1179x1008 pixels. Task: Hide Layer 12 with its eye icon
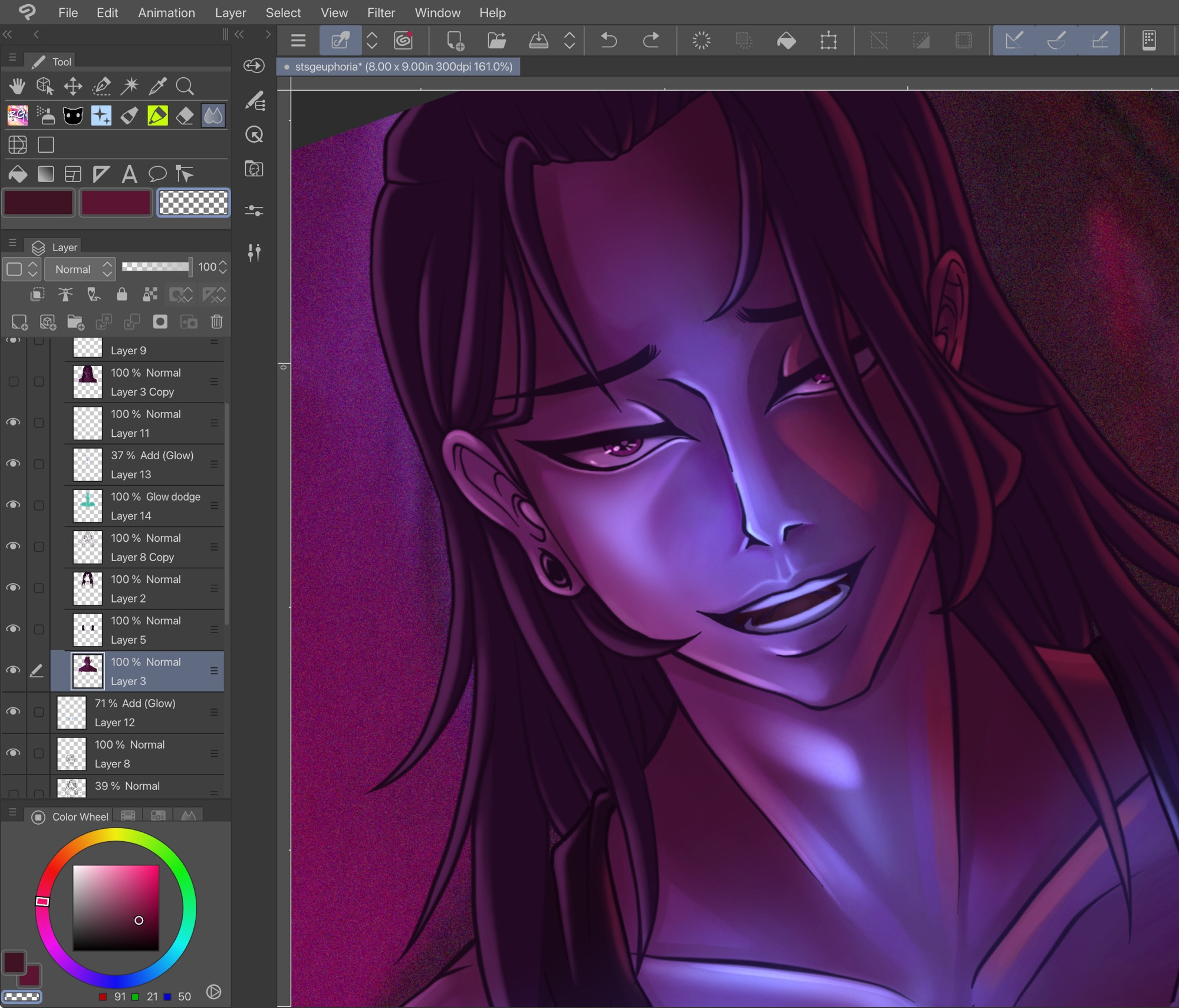pyautogui.click(x=13, y=711)
